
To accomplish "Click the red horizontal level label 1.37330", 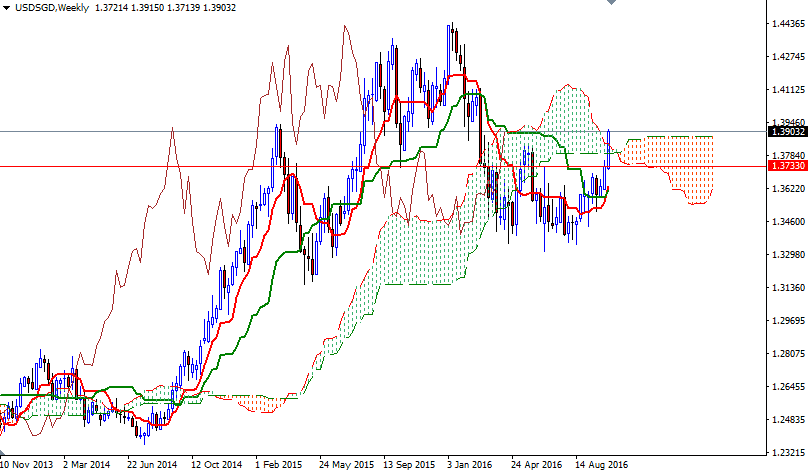I will click(787, 166).
